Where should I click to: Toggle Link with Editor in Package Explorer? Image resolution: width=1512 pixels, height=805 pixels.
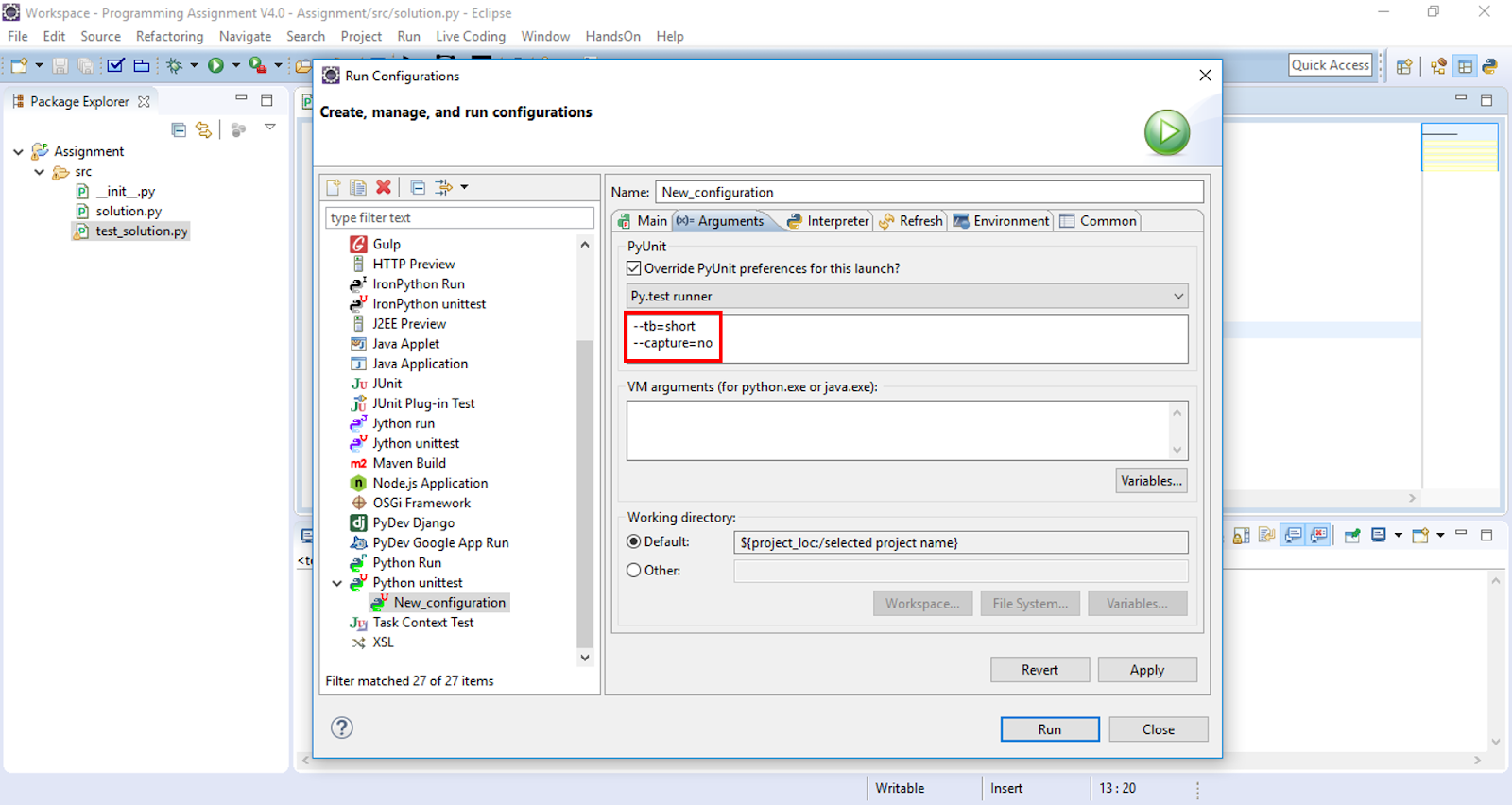click(x=203, y=129)
